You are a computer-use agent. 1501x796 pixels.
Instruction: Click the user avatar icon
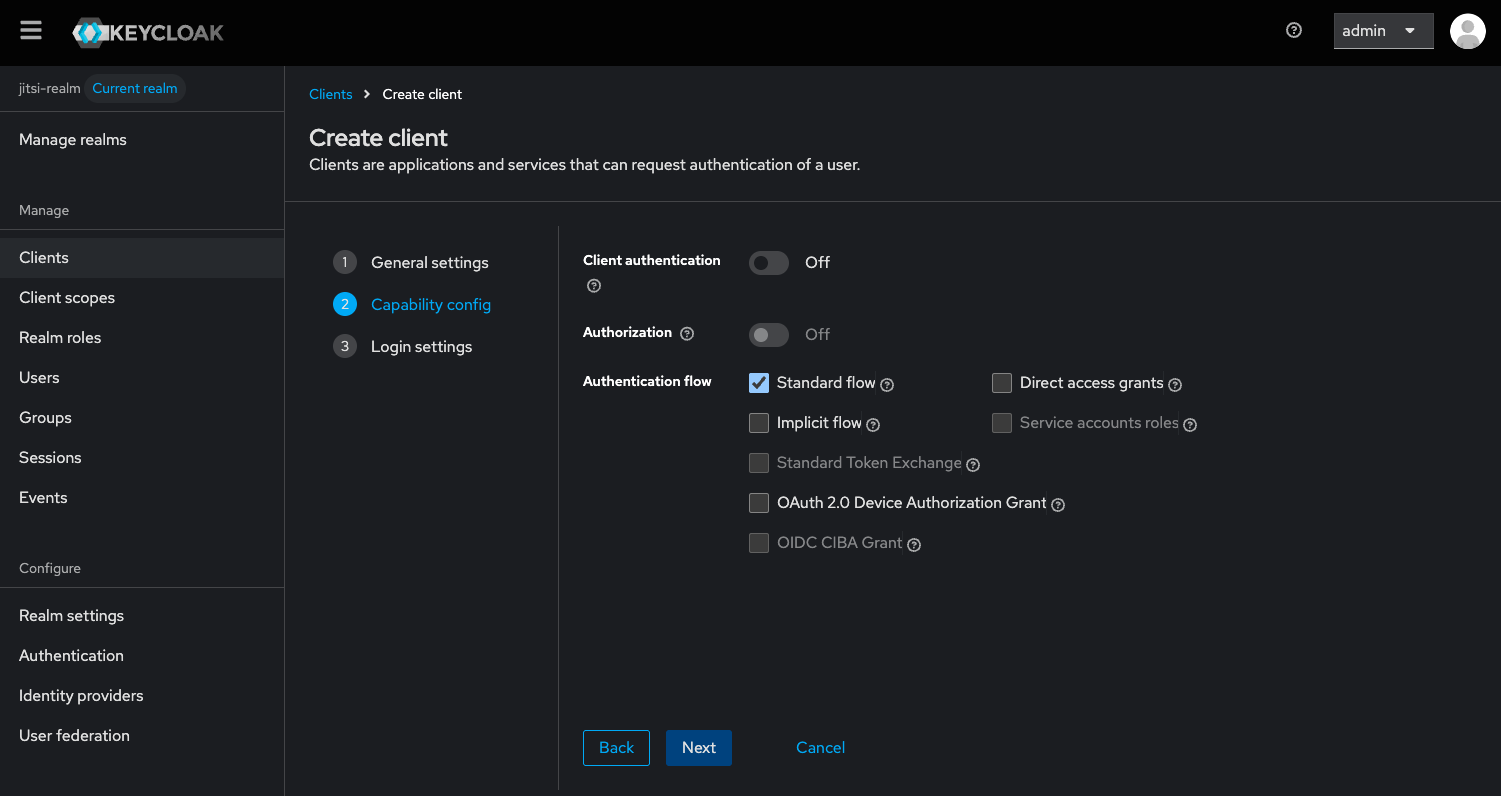(x=1467, y=31)
